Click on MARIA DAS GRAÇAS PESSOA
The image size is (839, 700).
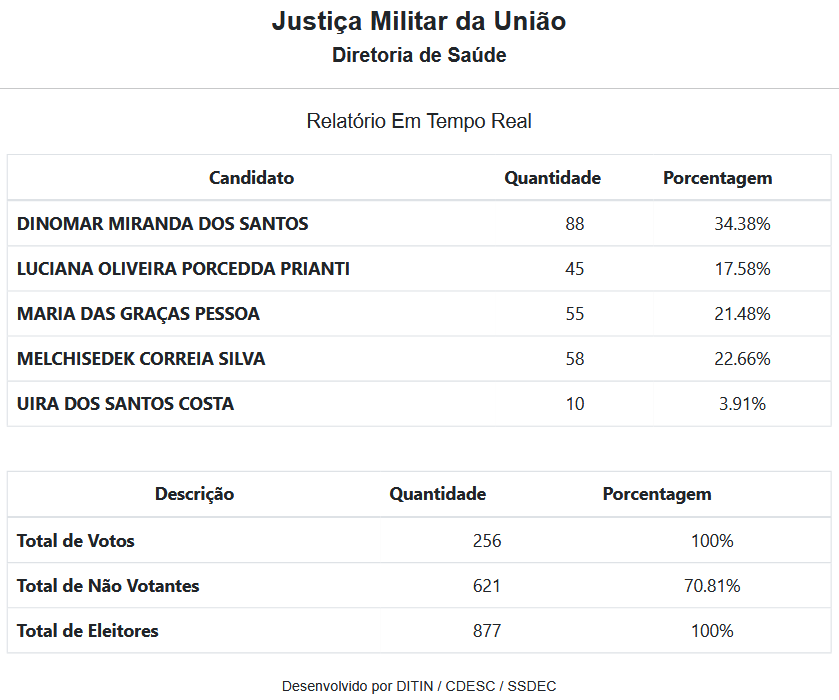138,314
